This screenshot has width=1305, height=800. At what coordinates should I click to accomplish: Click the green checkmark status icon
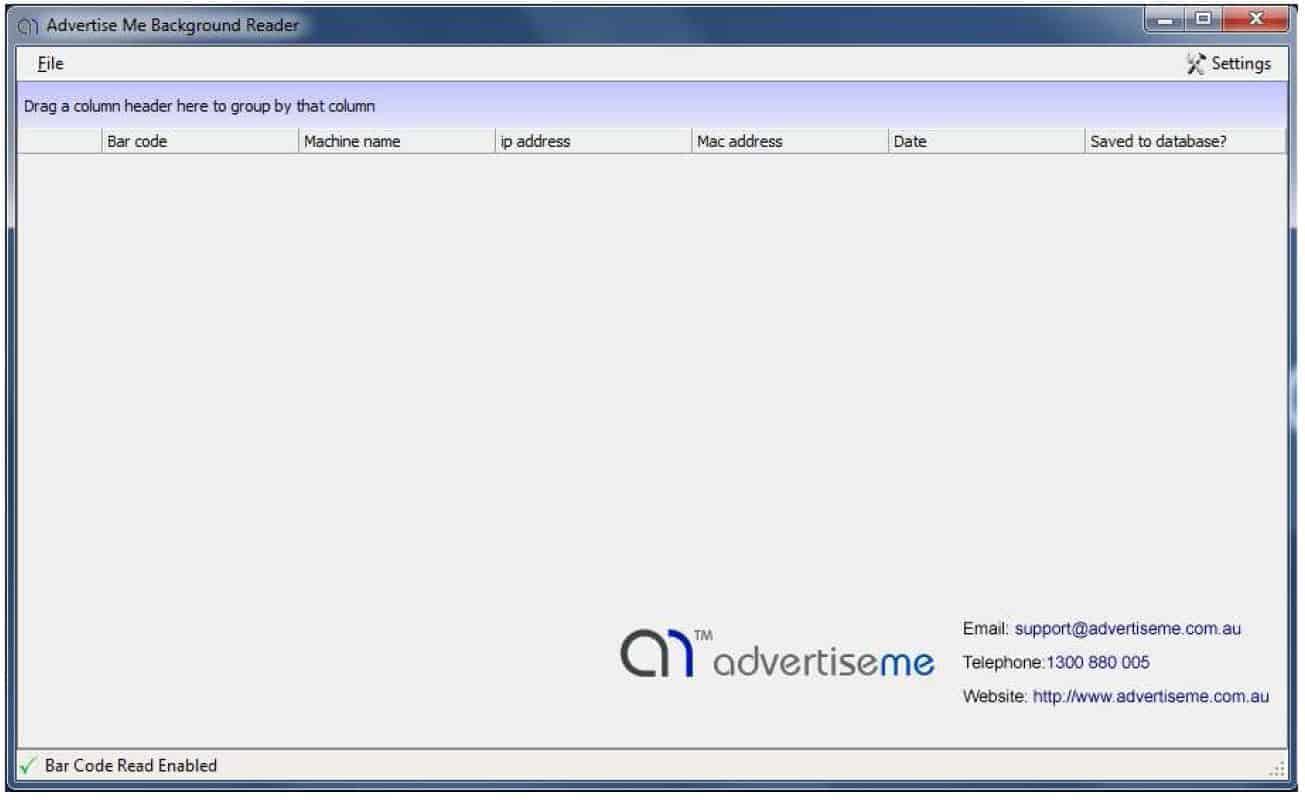[28, 766]
